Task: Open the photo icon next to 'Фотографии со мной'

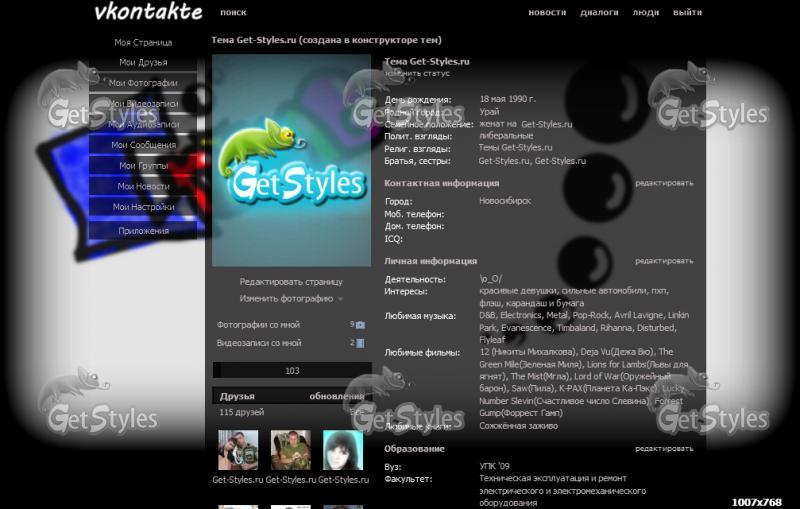Action: click(x=360, y=325)
